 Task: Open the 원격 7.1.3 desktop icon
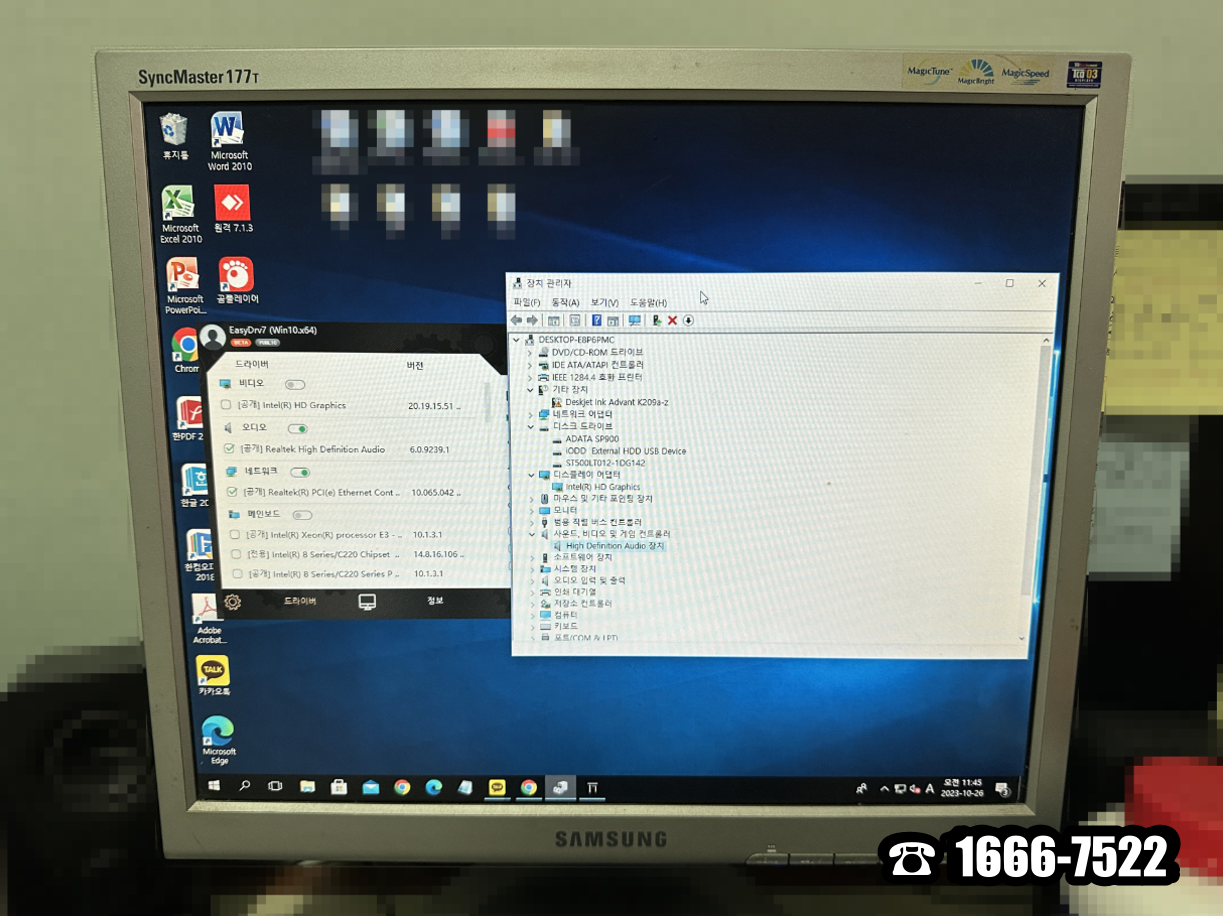[x=232, y=209]
